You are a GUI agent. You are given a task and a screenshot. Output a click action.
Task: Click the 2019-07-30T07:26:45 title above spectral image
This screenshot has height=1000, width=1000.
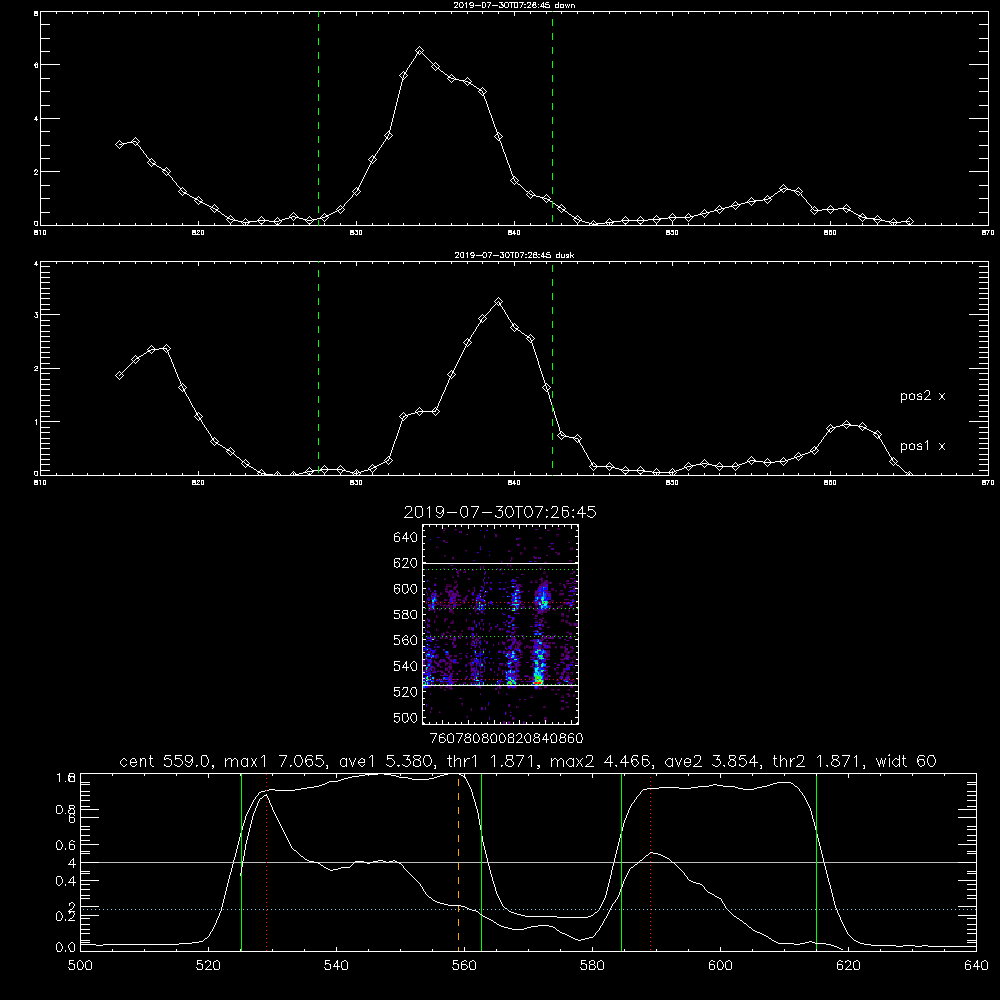[500, 512]
